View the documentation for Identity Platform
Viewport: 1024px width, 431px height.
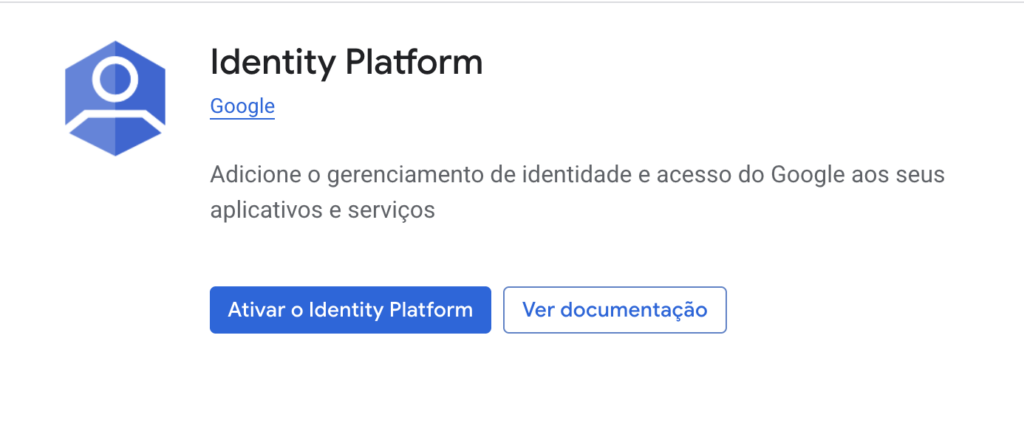pyautogui.click(x=614, y=310)
